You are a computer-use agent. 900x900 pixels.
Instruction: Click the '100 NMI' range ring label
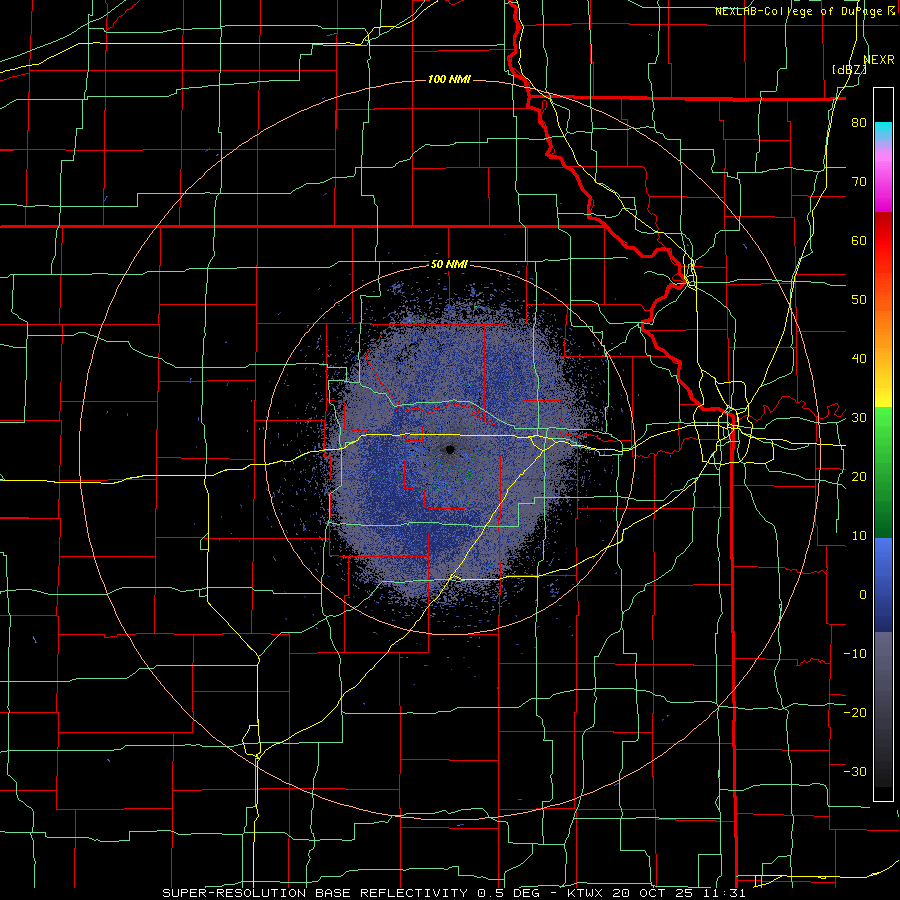click(449, 79)
